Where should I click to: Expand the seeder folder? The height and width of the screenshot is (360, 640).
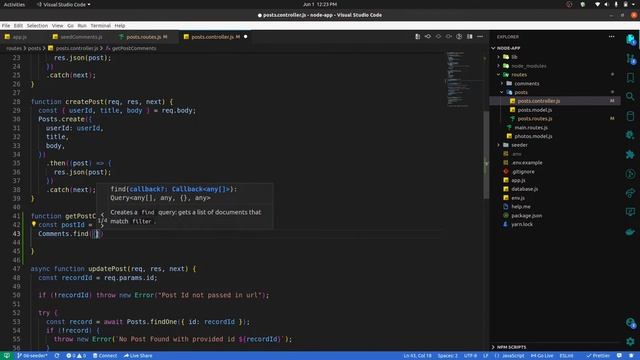click(519, 145)
